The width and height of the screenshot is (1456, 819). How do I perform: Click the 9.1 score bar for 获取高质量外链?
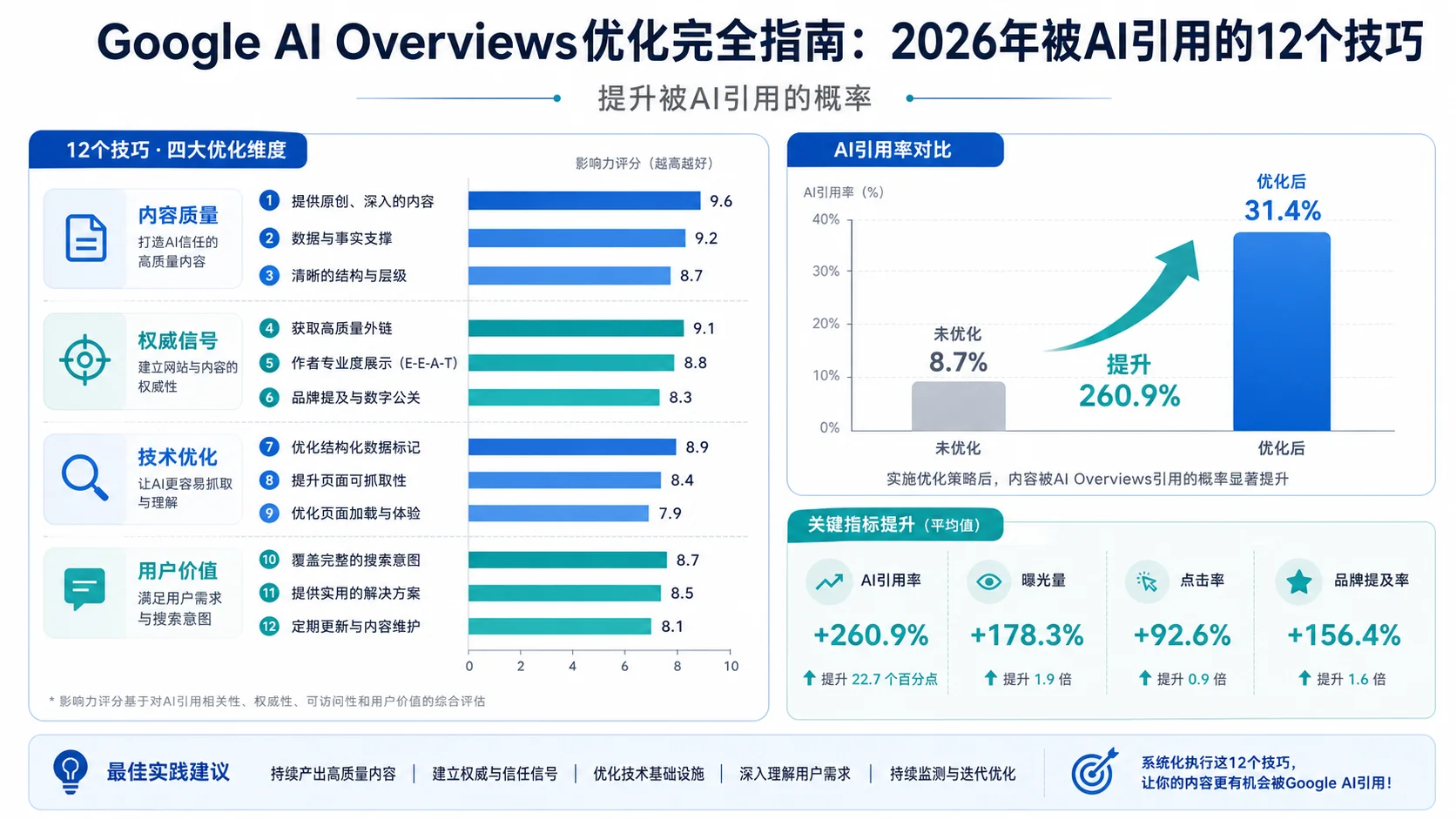point(576,328)
